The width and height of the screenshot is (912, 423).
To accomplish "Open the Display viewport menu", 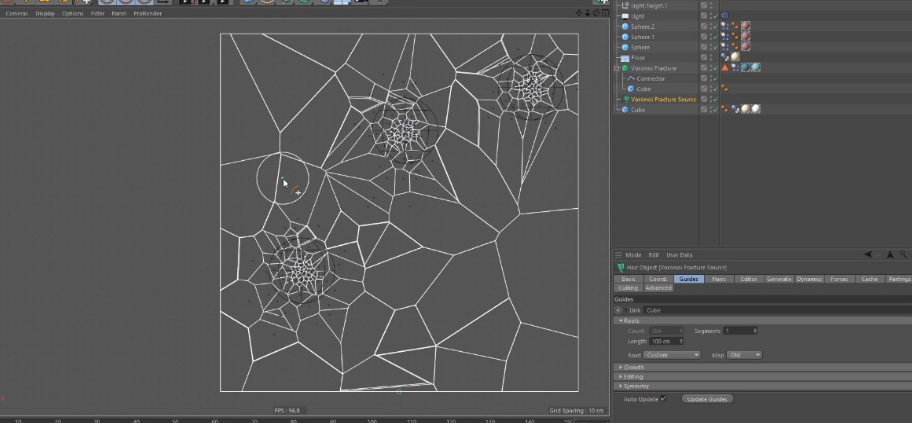I will click(x=45, y=13).
